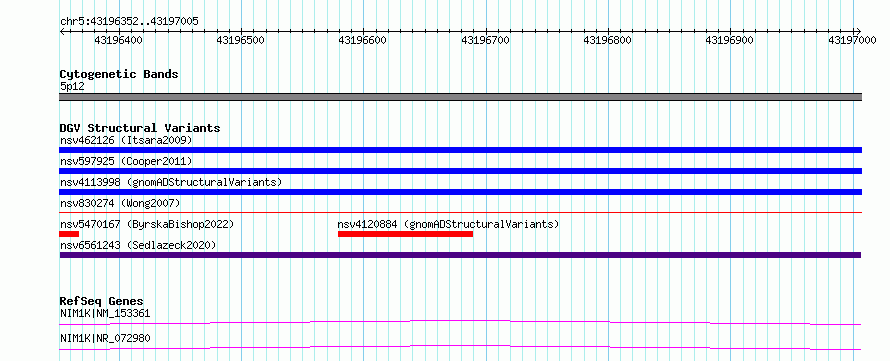The height and width of the screenshot is (361, 890).
Task: Click the chr5:43196352..43197005 region label
Action: point(129,21)
